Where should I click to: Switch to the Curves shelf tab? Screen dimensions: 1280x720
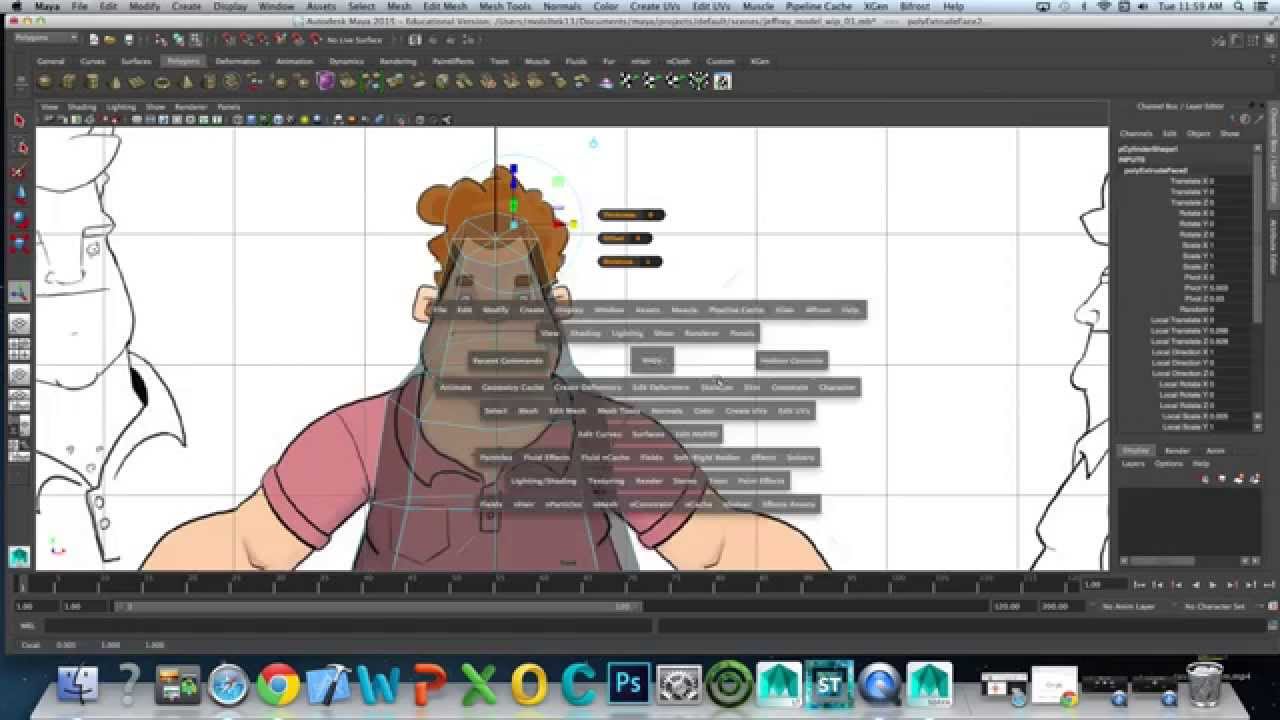tap(93, 61)
